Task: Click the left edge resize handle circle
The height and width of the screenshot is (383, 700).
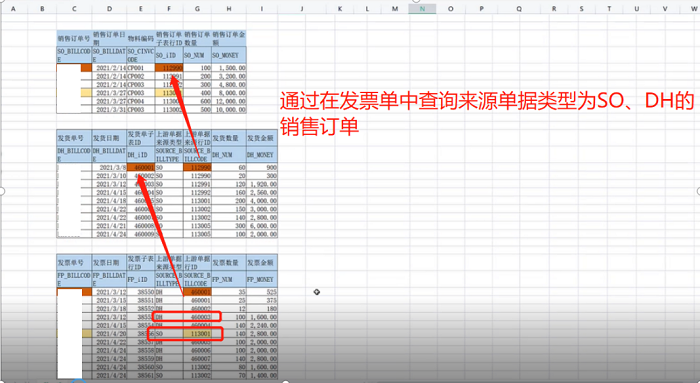Action: point(2,191)
